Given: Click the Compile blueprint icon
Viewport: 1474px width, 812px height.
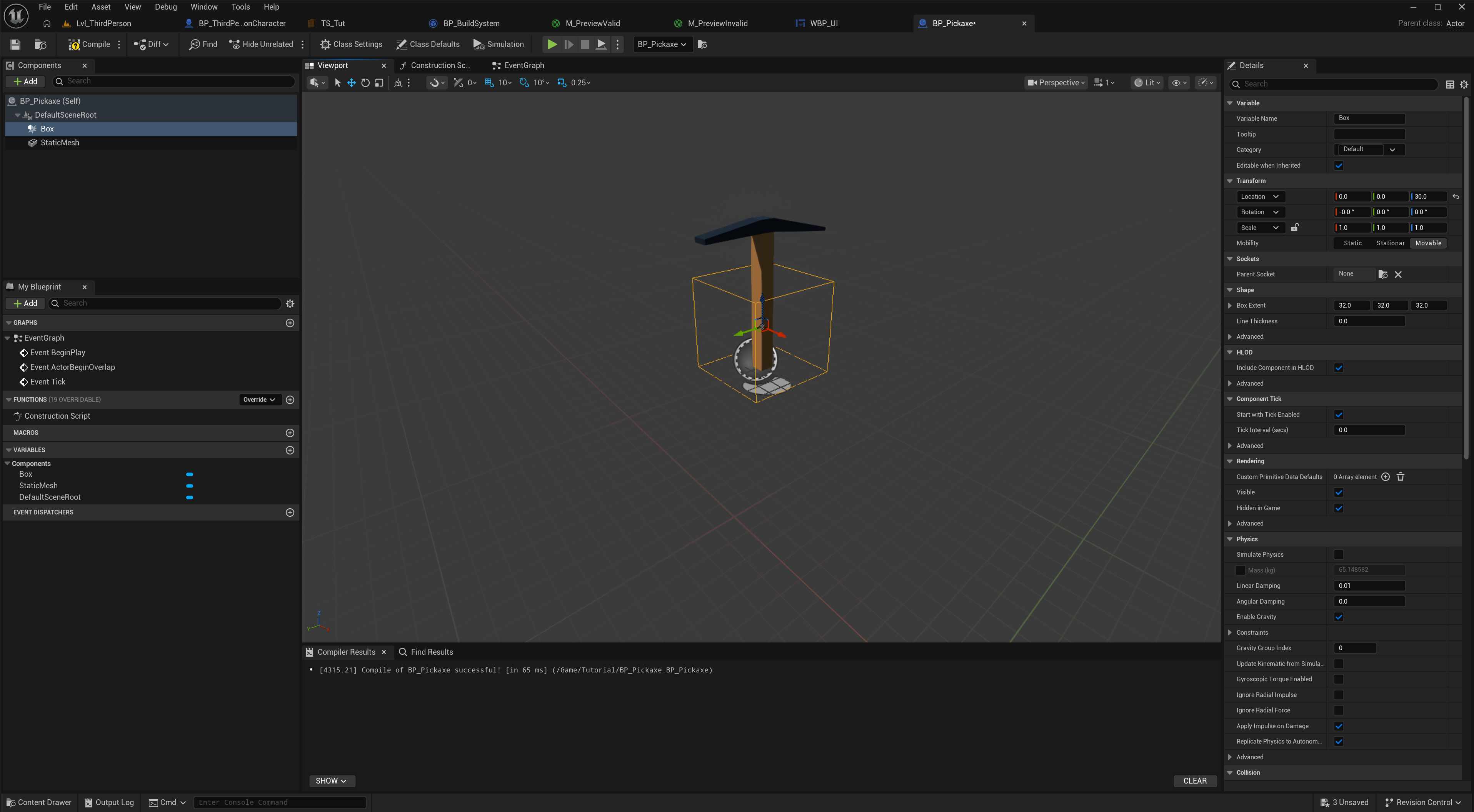Looking at the screenshot, I should point(74,44).
